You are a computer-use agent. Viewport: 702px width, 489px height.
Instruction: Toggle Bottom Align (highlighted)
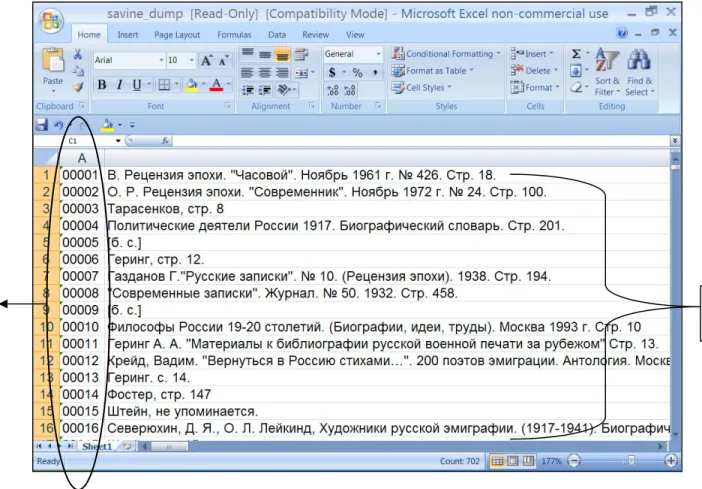(282, 54)
